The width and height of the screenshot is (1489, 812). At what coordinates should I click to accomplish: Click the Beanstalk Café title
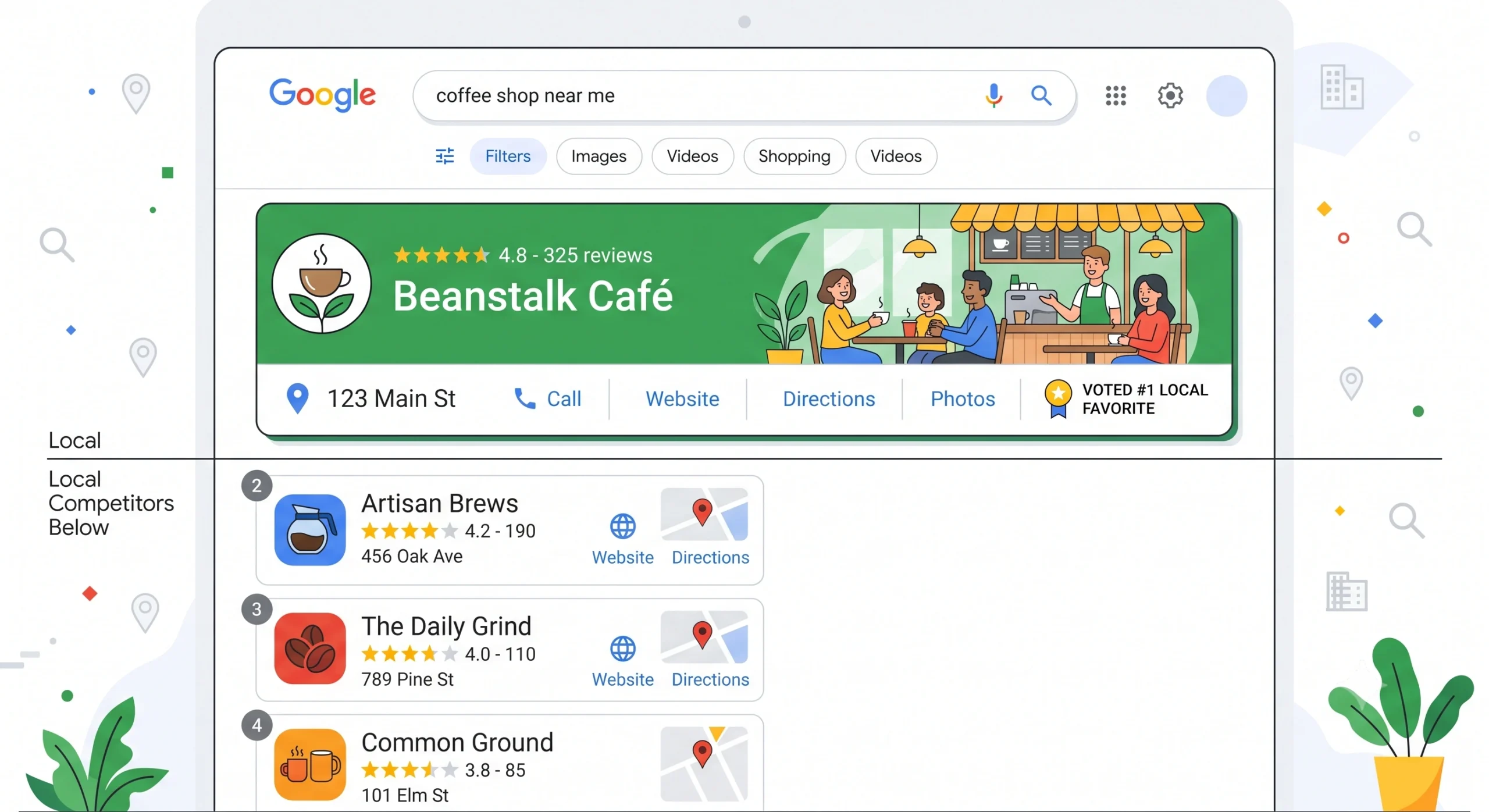(x=533, y=295)
